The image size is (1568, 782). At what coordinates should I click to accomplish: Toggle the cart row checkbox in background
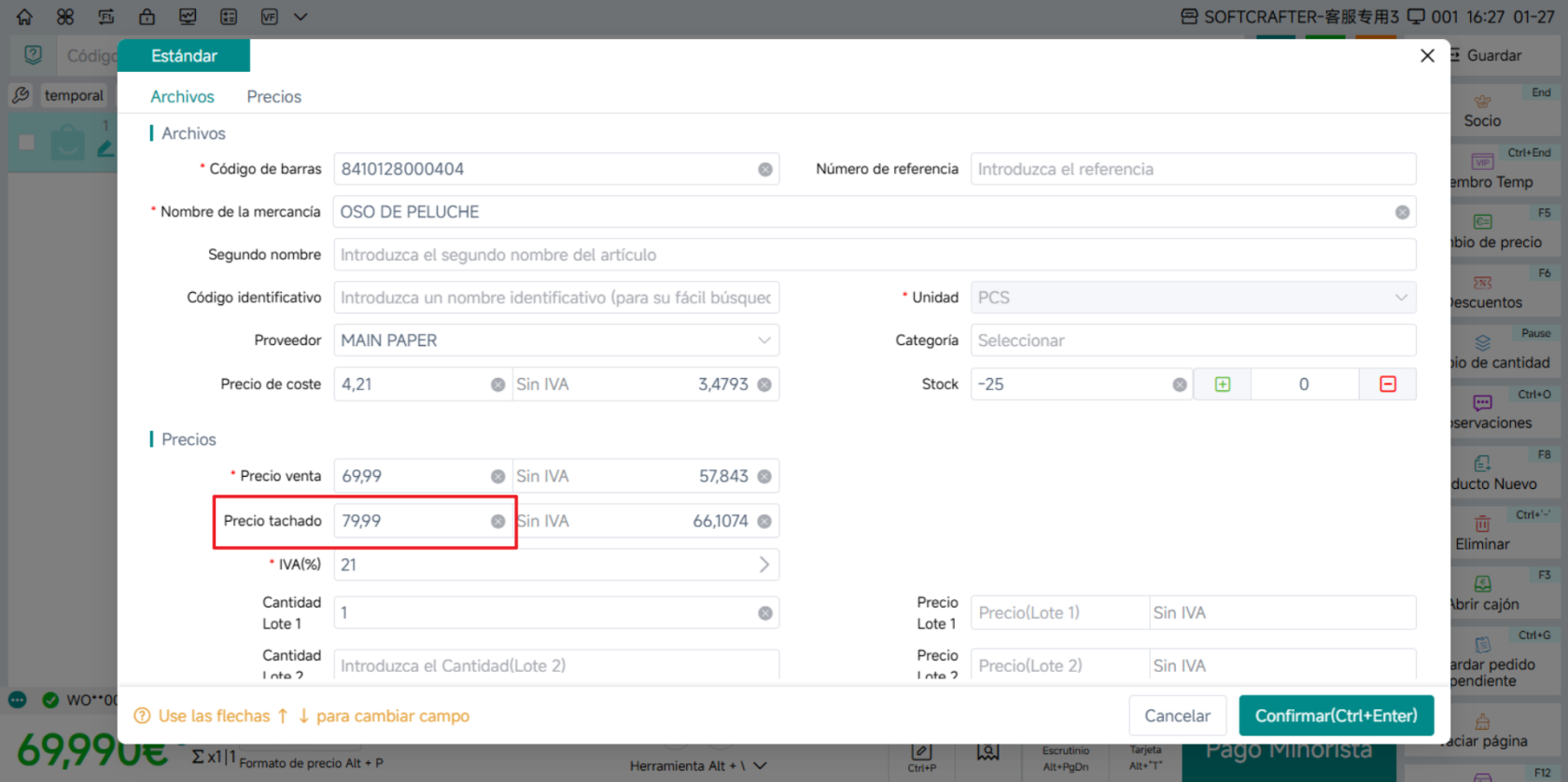(x=27, y=143)
